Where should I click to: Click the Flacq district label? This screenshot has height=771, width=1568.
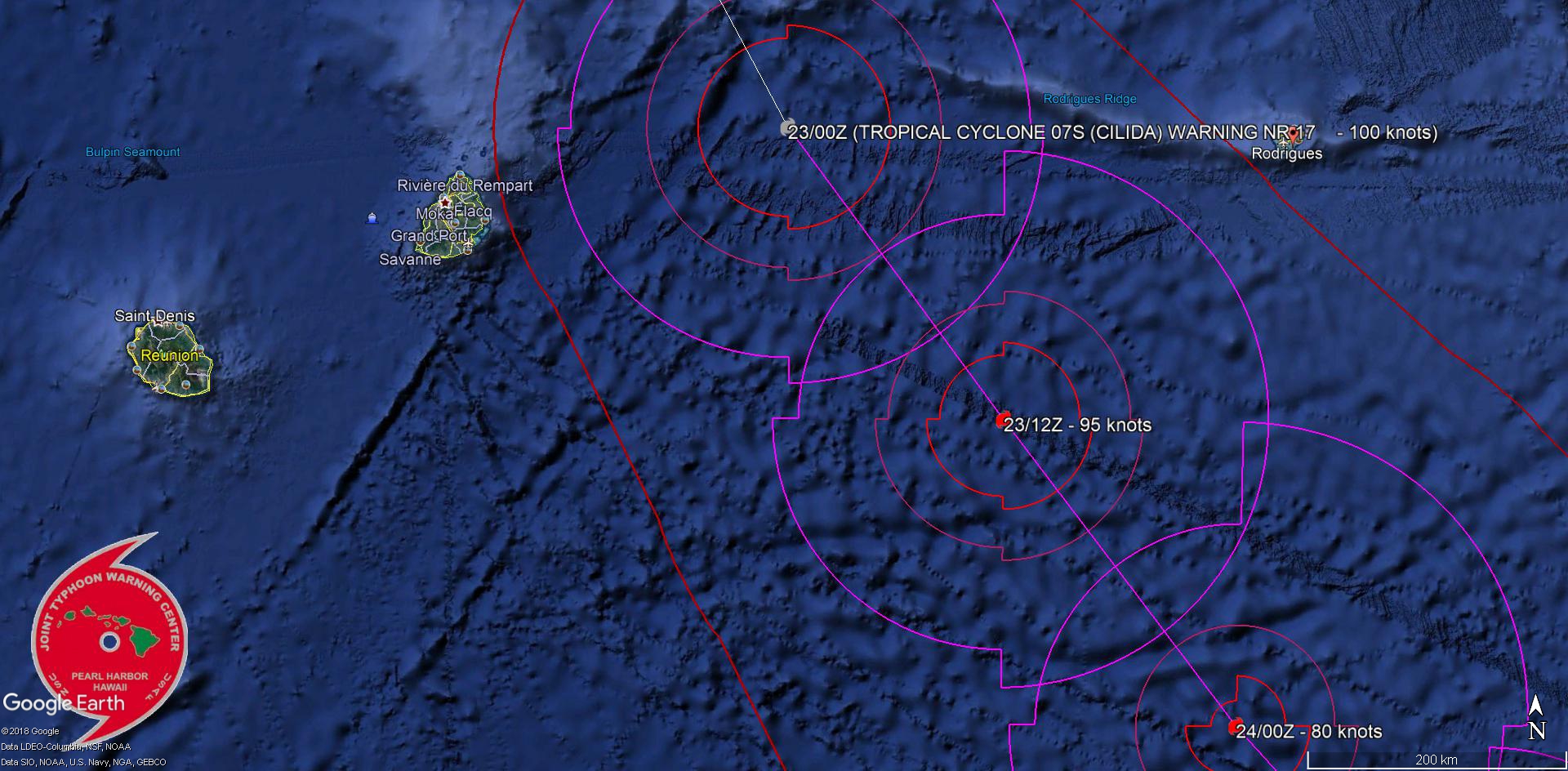pyautogui.click(x=473, y=212)
